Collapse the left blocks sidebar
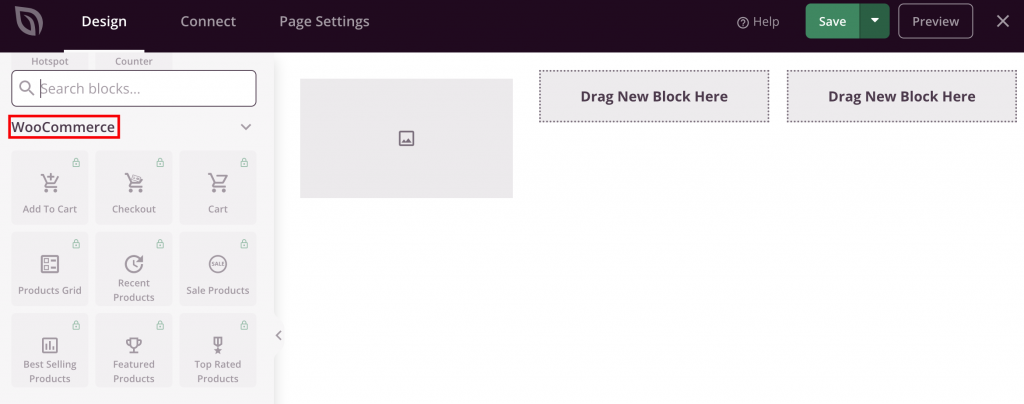Viewport: 1024px width, 404px height. (x=278, y=336)
